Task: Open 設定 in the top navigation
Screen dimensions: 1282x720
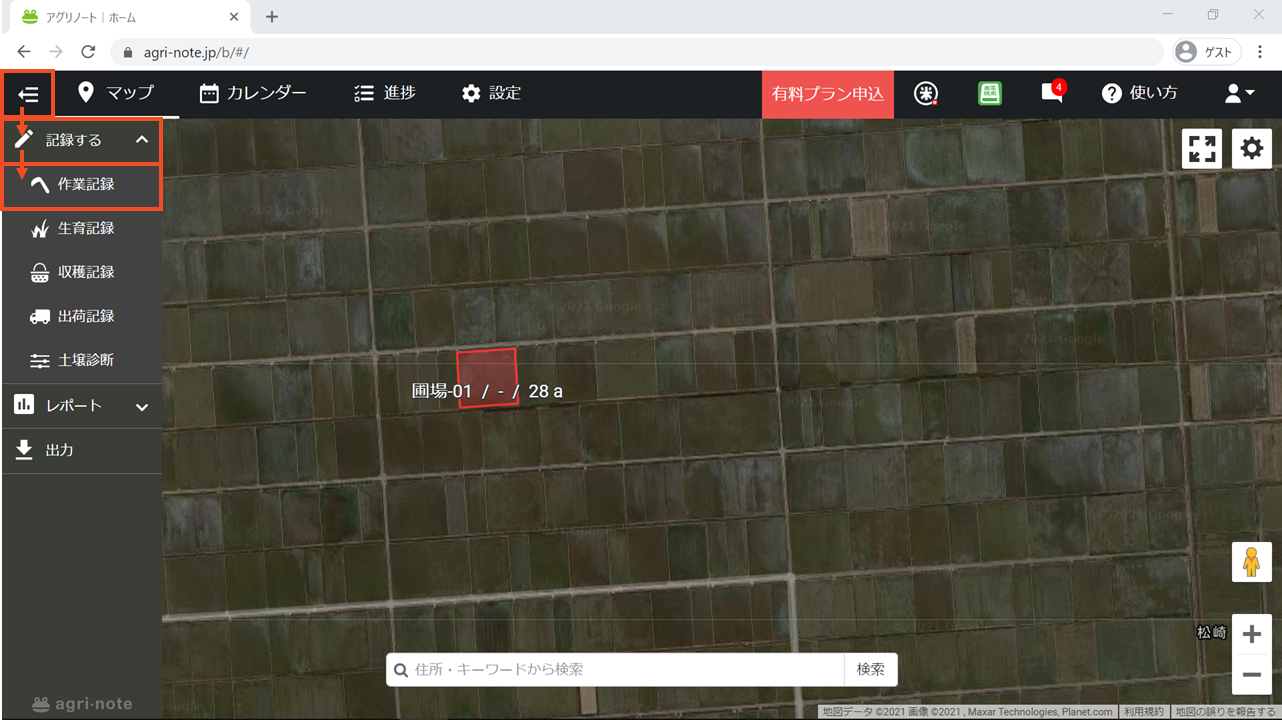Action: click(491, 93)
